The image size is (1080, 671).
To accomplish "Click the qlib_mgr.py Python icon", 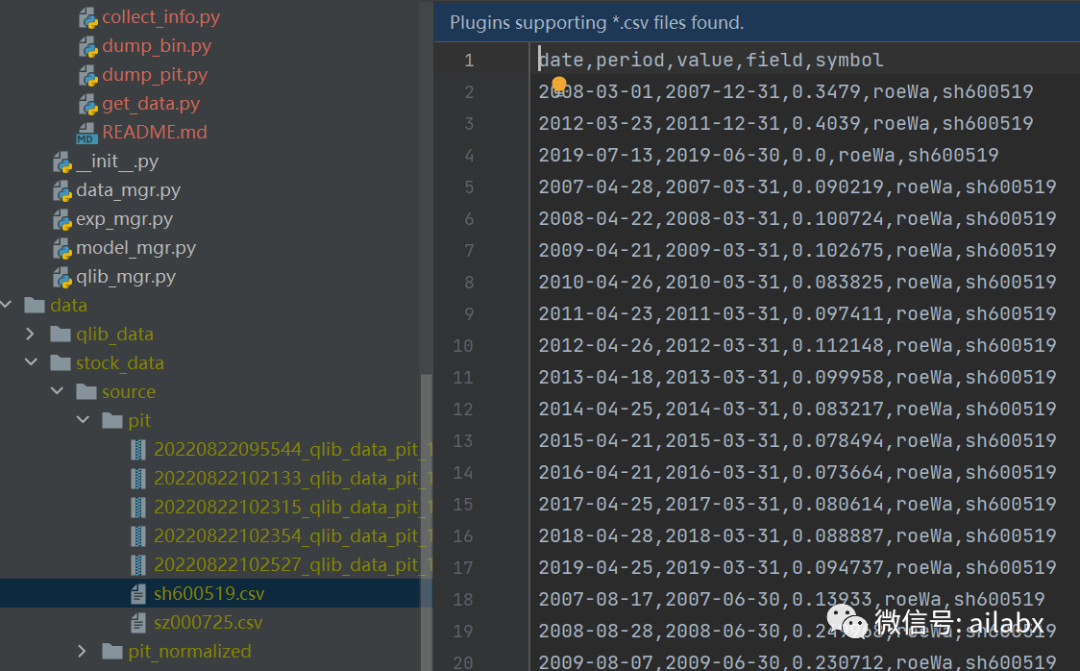I will (62, 278).
